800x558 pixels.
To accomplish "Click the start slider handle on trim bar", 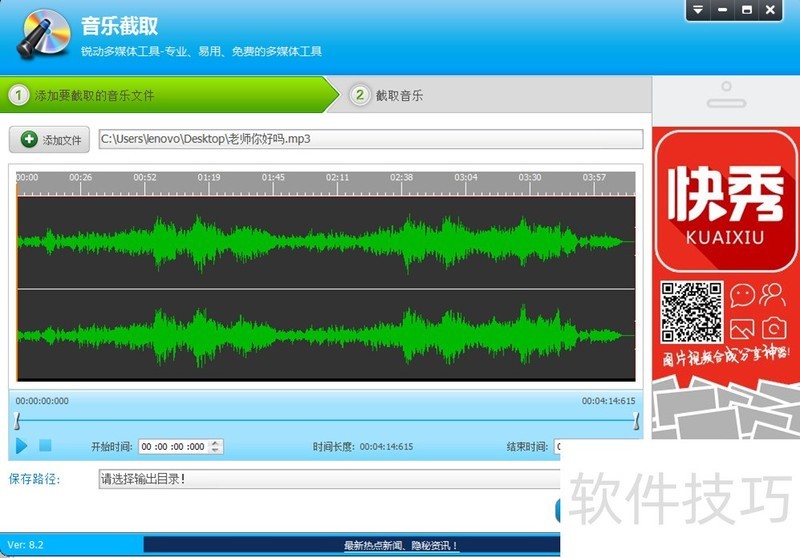I will coord(17,421).
